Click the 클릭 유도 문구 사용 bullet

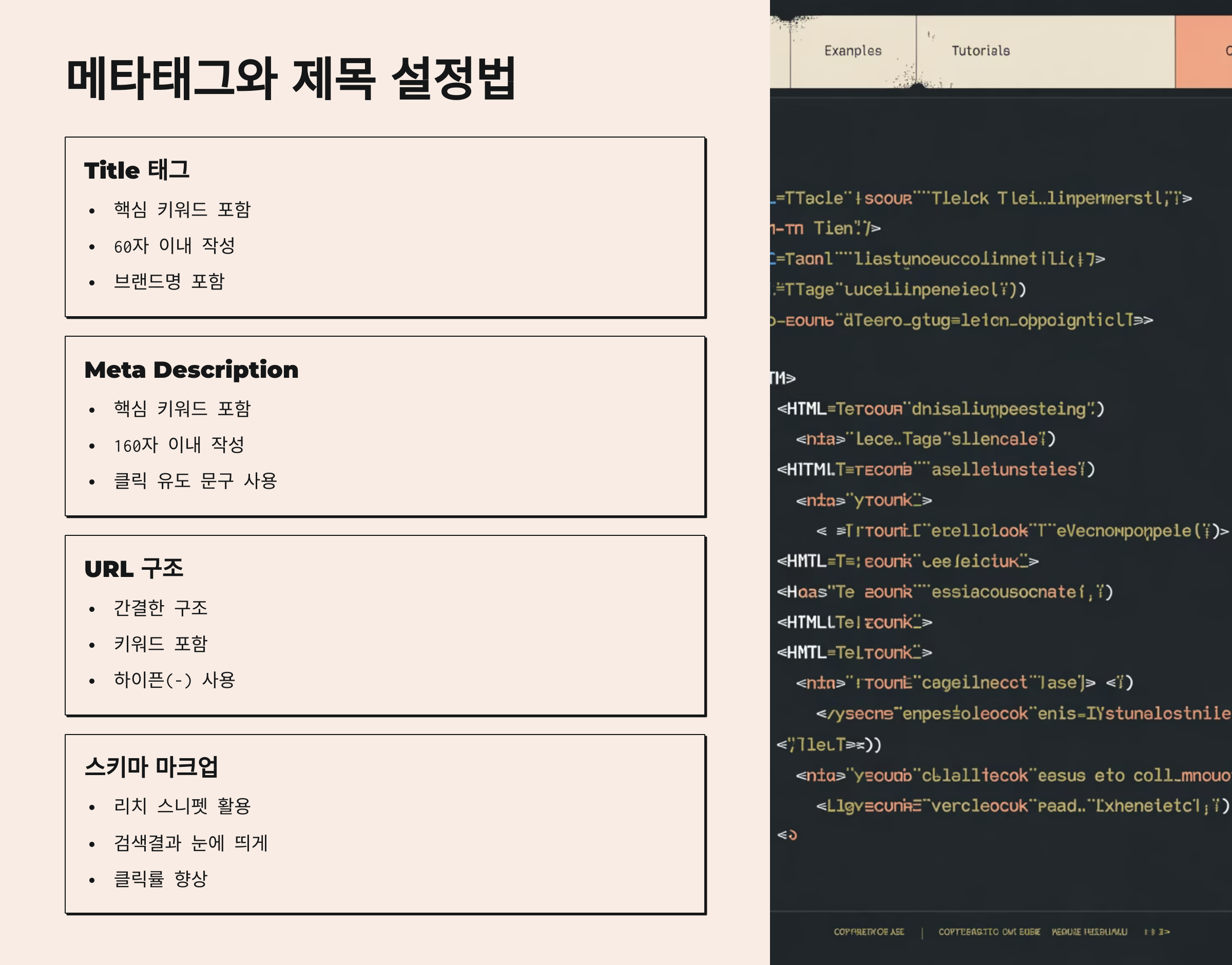(195, 481)
